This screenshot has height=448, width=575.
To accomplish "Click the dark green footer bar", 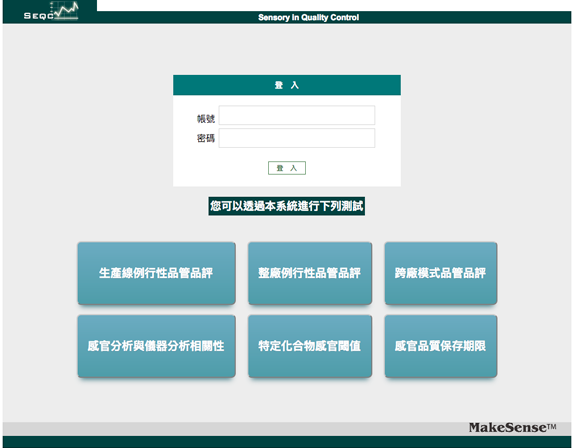I will (x=287, y=442).
